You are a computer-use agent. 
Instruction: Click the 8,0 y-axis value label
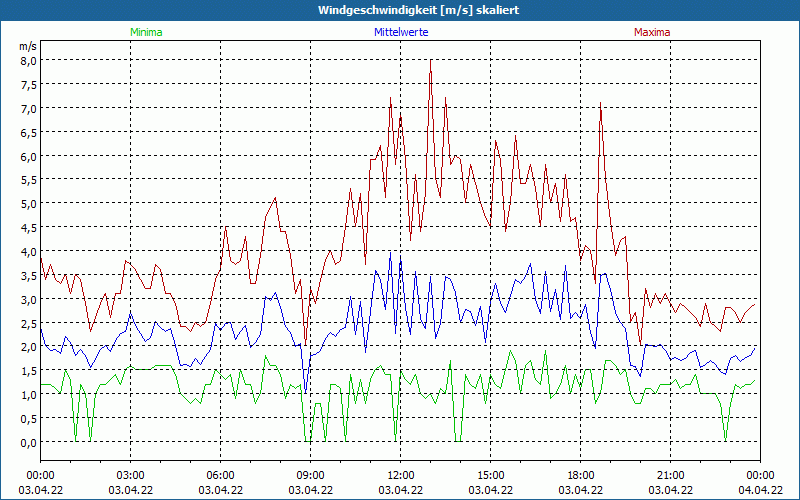[27, 60]
